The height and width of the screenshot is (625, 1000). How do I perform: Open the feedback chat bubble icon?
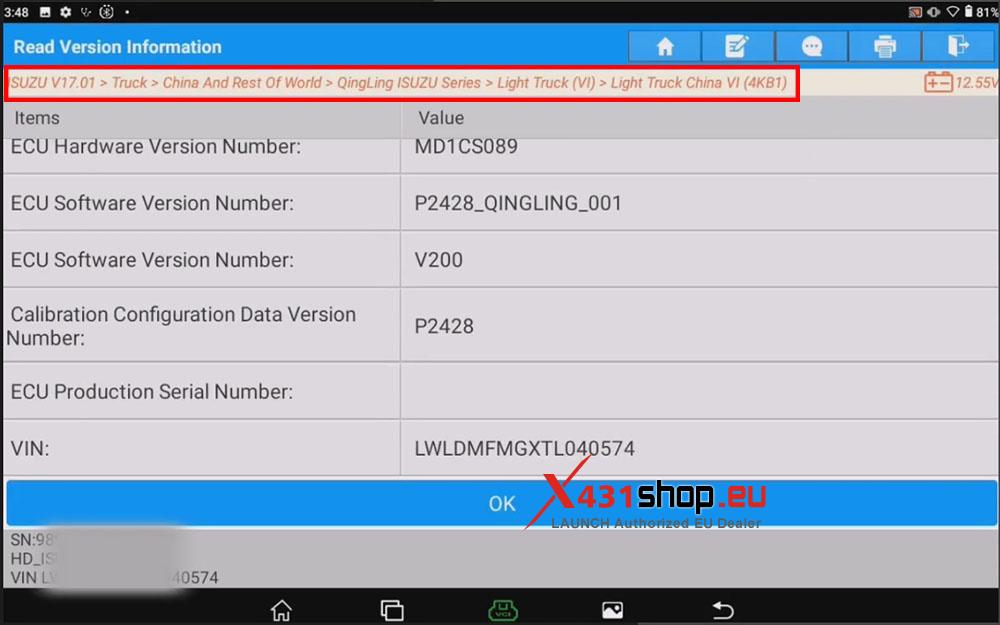(x=811, y=47)
